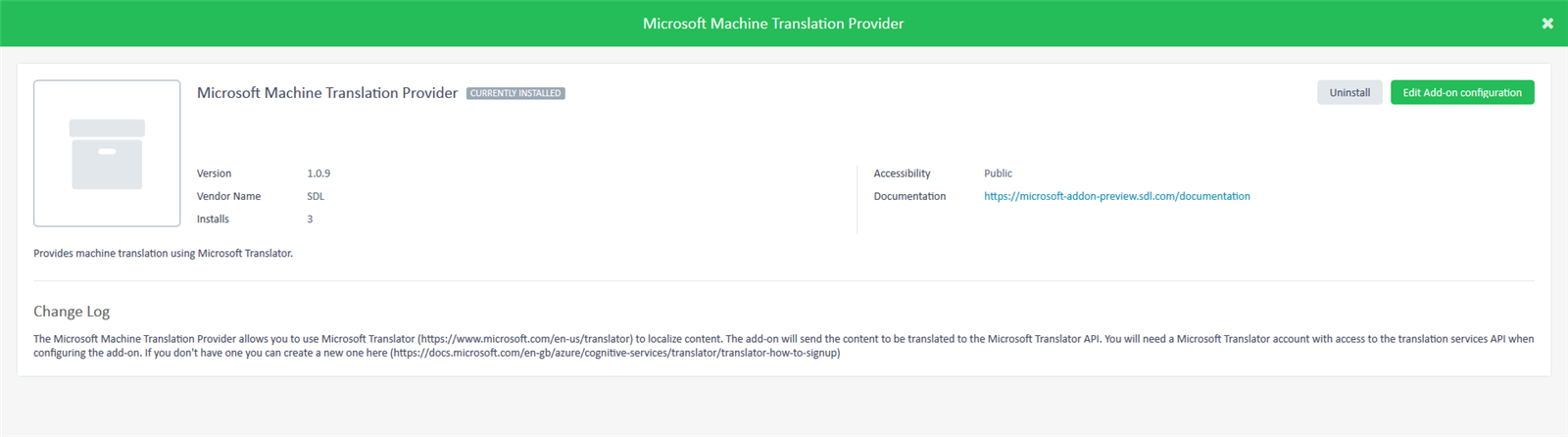Click the vendor name value SDL
This screenshot has width=1568, height=437.
[316, 196]
